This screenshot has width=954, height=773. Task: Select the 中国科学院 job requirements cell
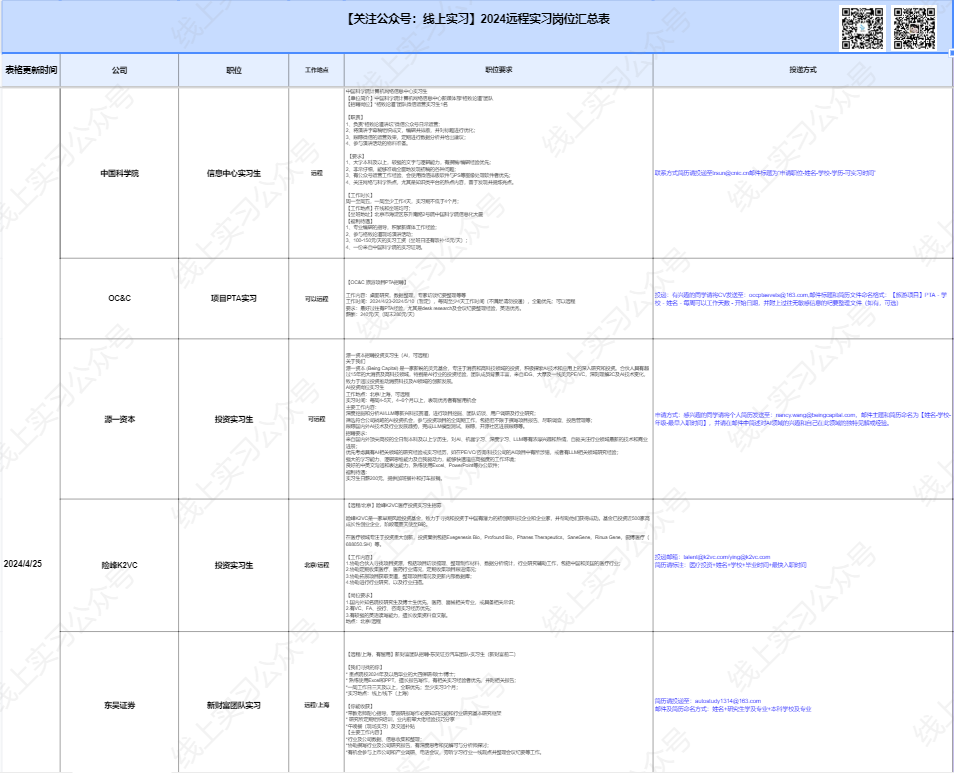[499, 173]
